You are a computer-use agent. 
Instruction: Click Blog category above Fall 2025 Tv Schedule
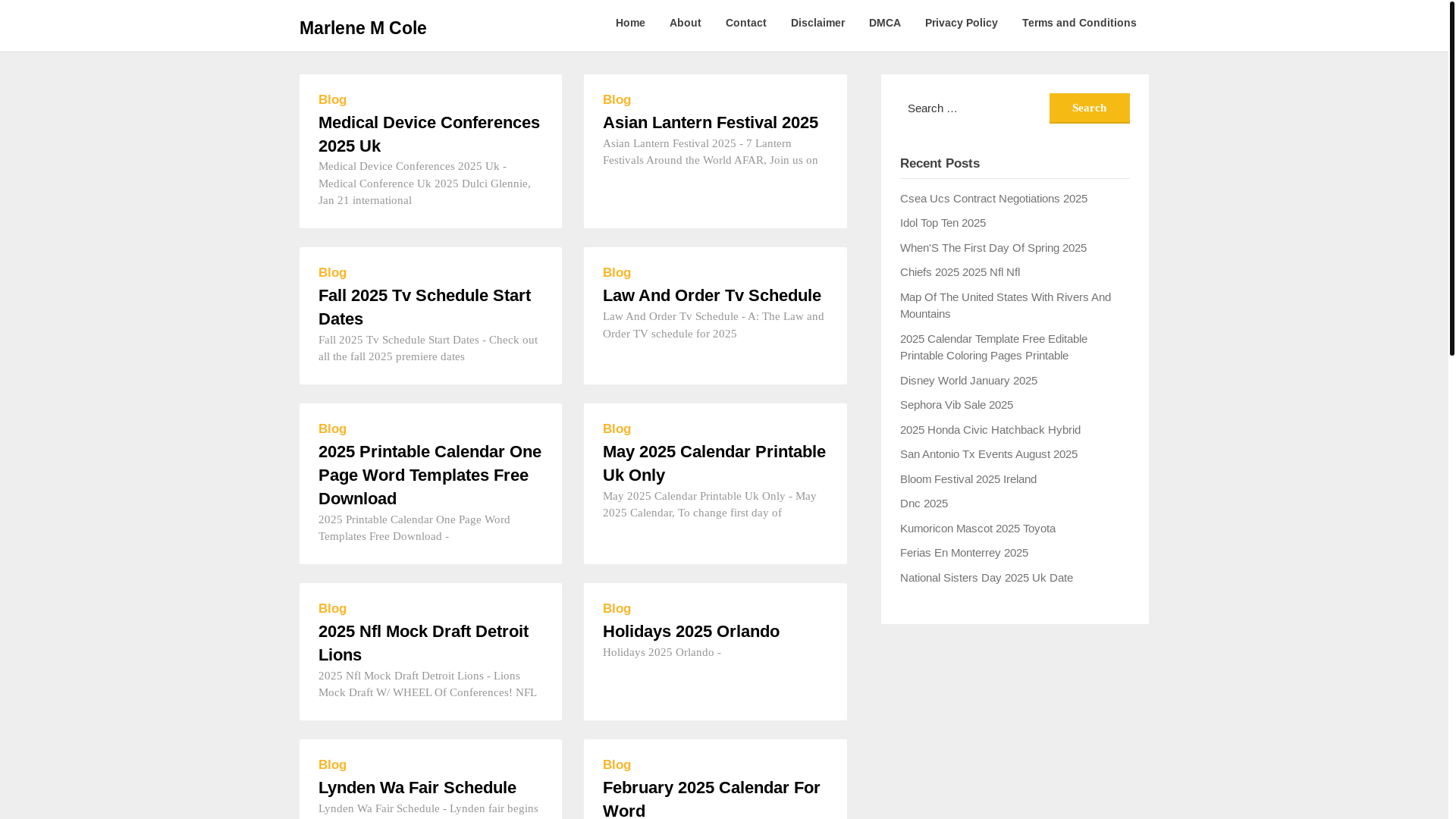point(332,272)
